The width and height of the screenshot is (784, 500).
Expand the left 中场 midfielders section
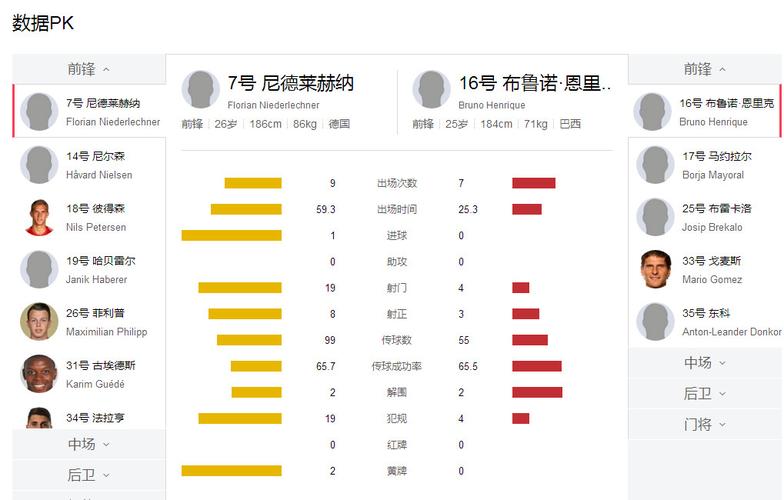point(89,444)
